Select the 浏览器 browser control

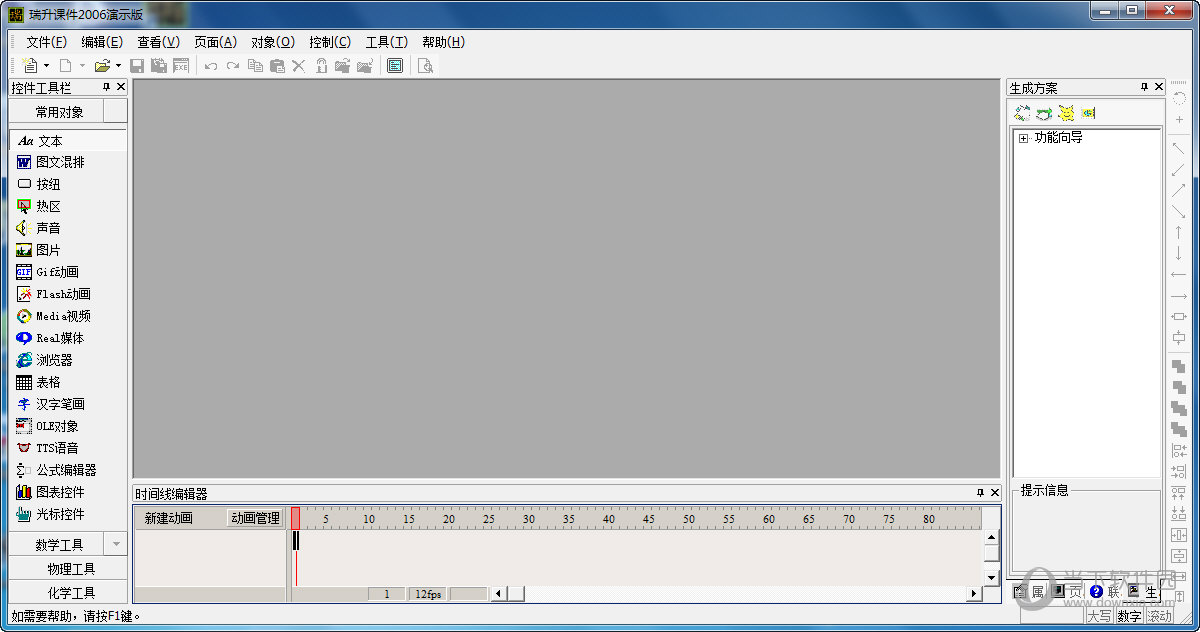coord(68,360)
